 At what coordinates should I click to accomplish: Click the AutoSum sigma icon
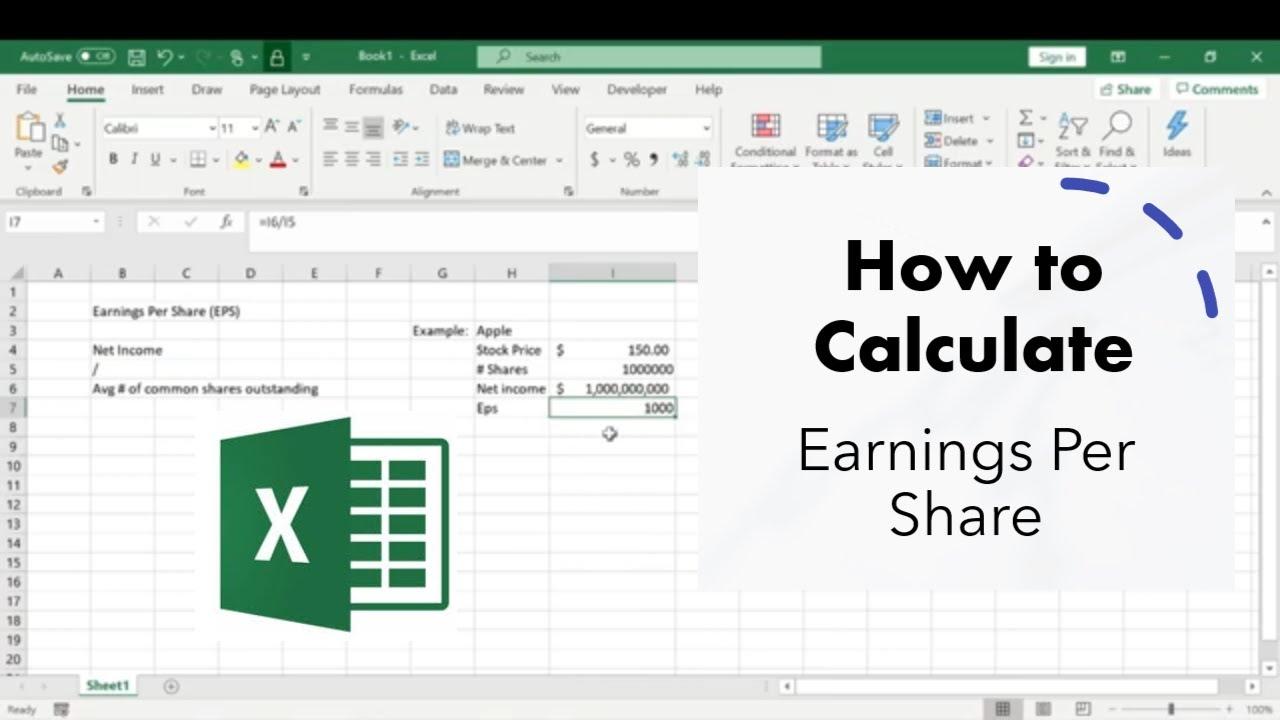tap(1026, 117)
